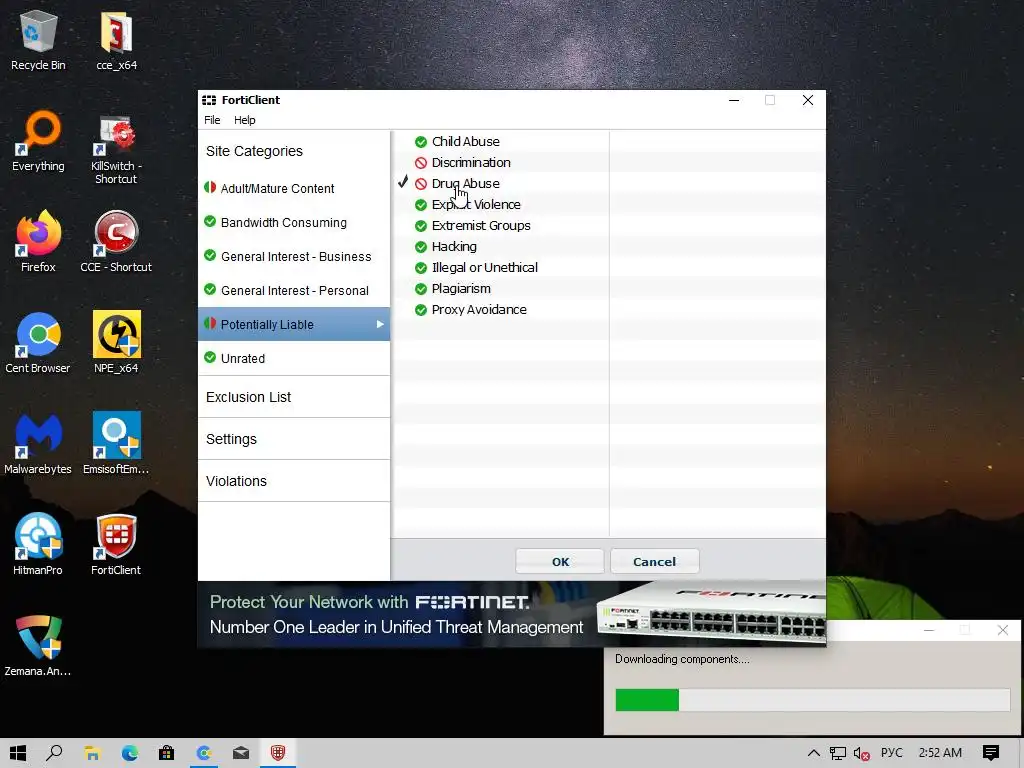Click the Hacking category label

click(x=454, y=247)
